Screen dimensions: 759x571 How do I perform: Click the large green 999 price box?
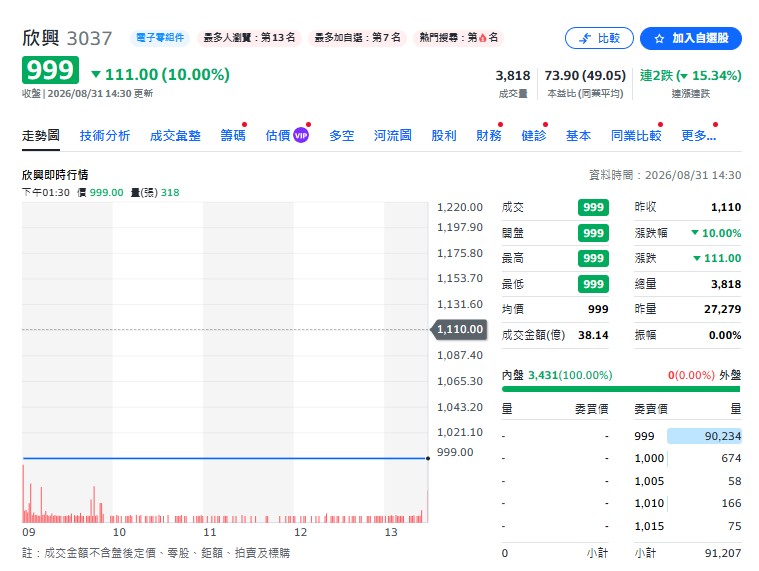[x=50, y=70]
